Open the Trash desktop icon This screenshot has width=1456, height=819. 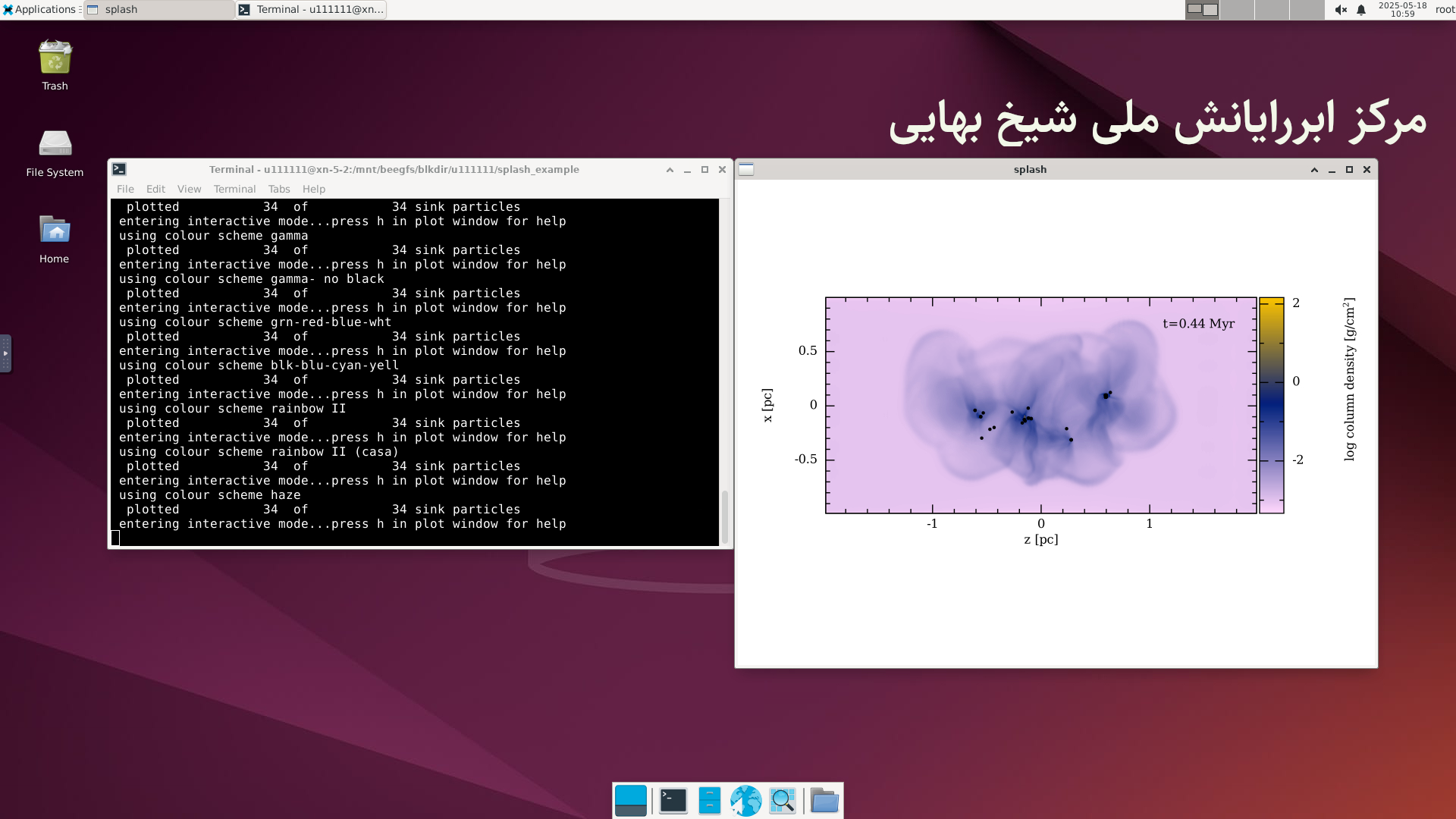[55, 65]
